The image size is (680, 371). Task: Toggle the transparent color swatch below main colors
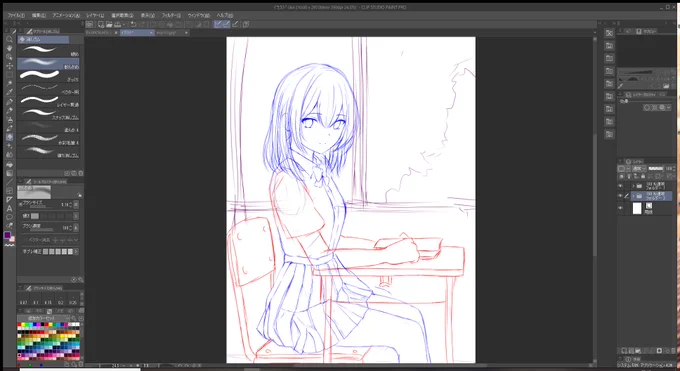click(10, 245)
